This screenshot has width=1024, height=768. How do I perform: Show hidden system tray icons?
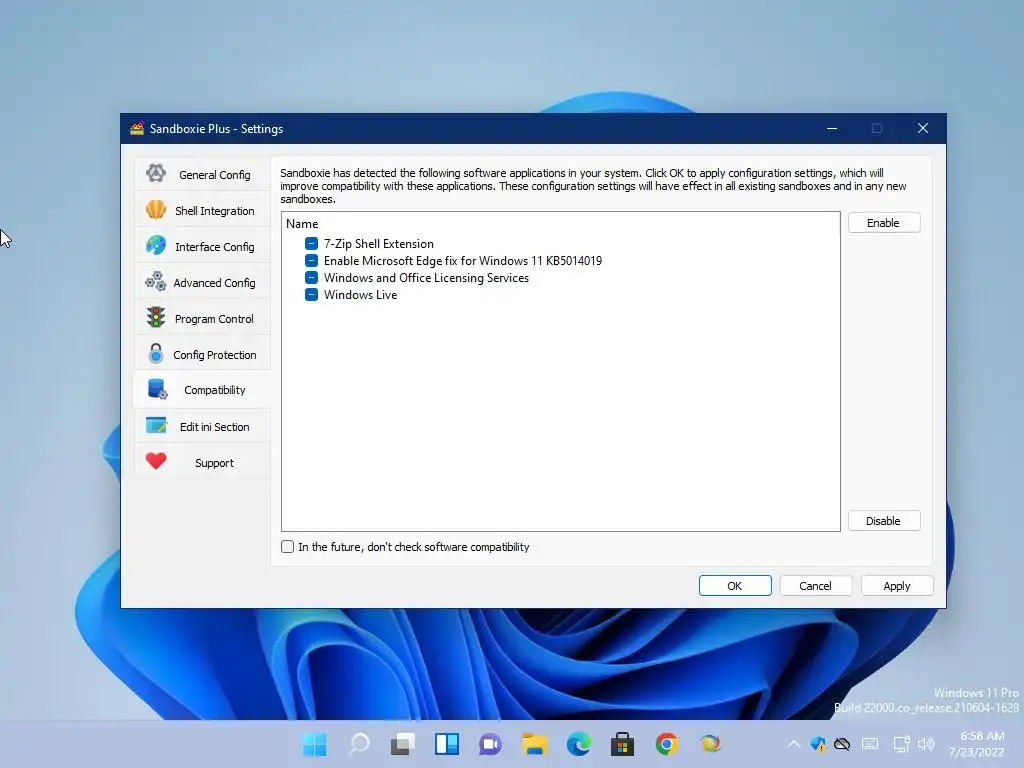pos(793,744)
